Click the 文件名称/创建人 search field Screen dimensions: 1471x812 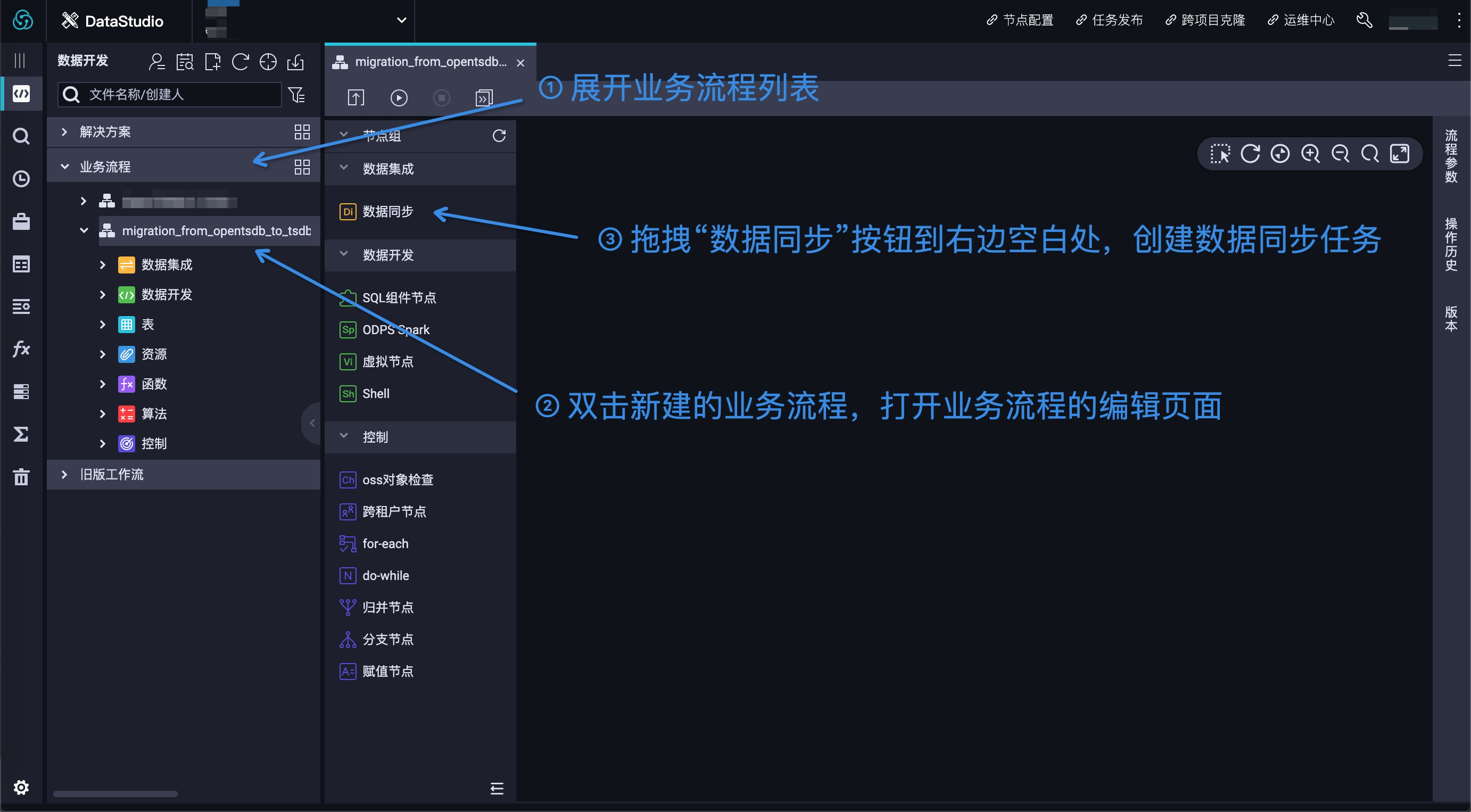[x=170, y=95]
